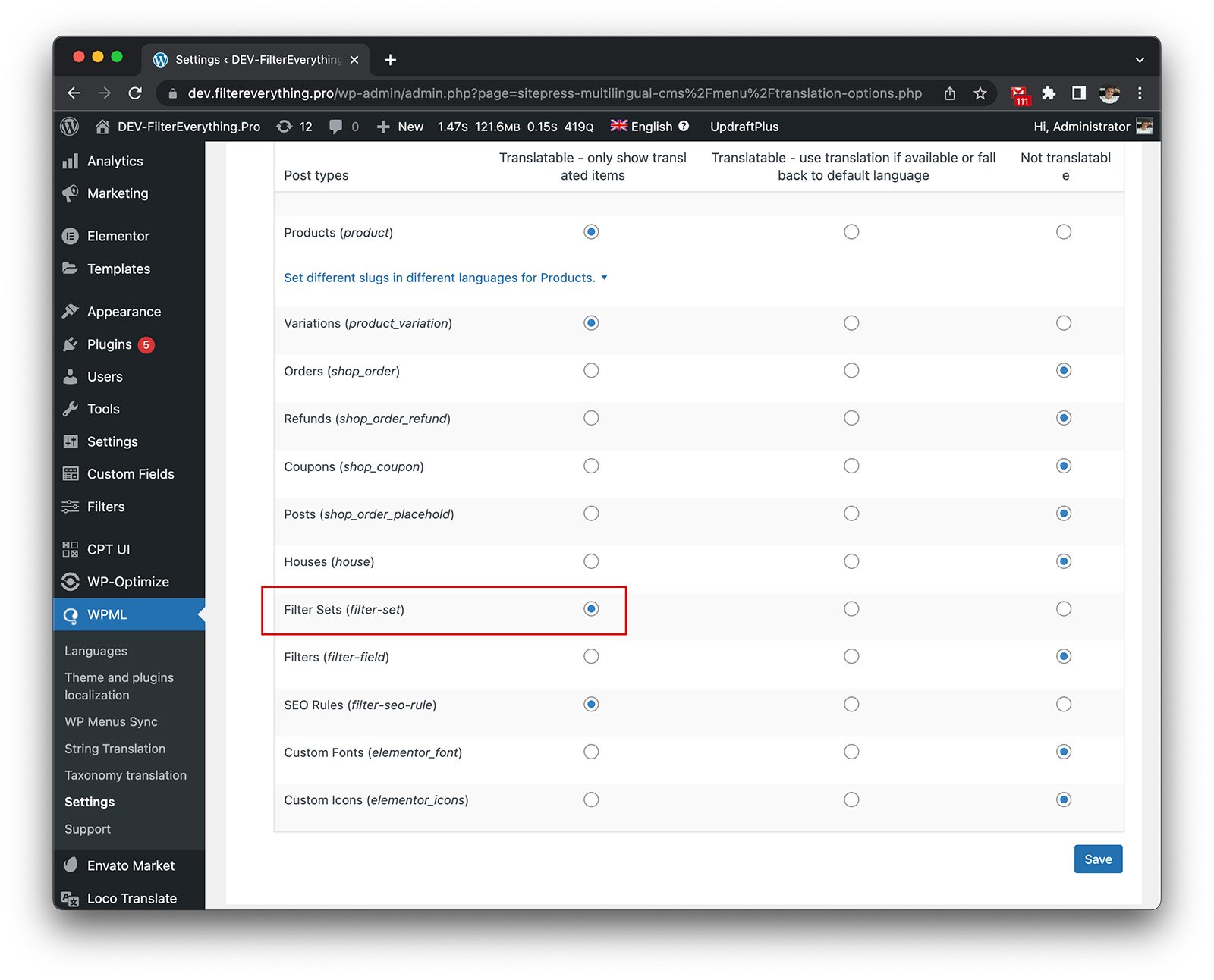Set Orders to translatable only translated items
The width and height of the screenshot is (1214, 980).
[591, 371]
